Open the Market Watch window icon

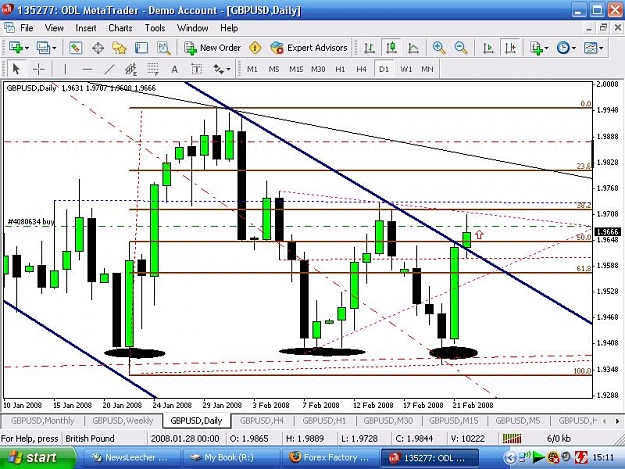click(x=75, y=48)
